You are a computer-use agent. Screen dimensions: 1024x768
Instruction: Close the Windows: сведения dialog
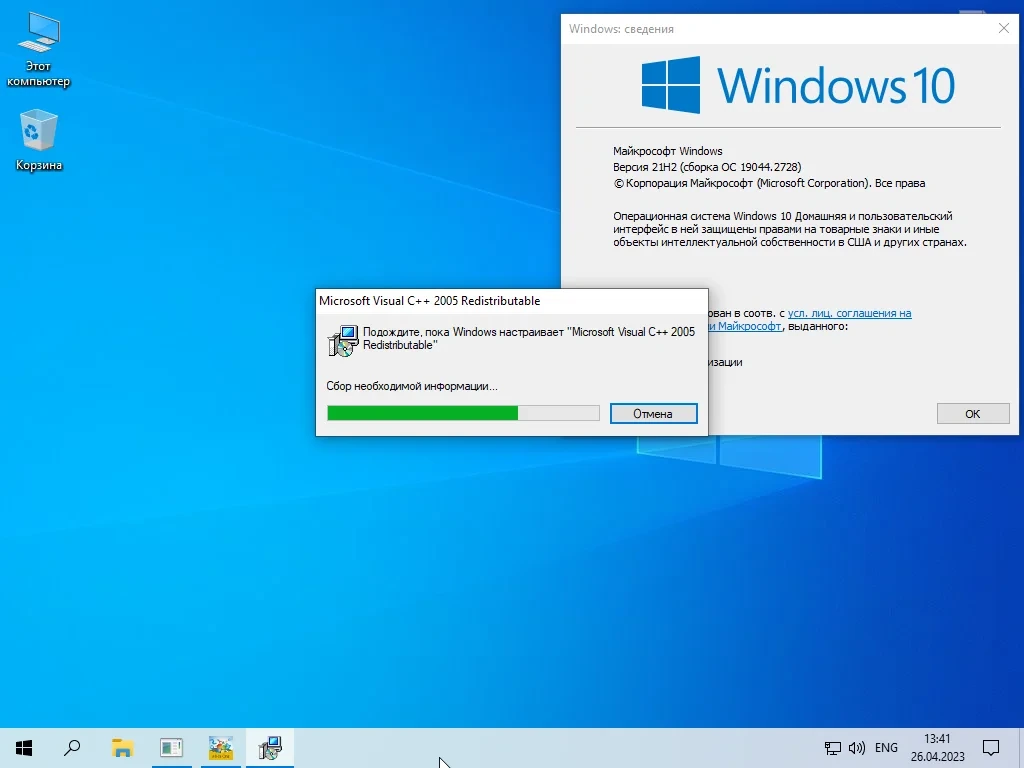pos(1004,28)
